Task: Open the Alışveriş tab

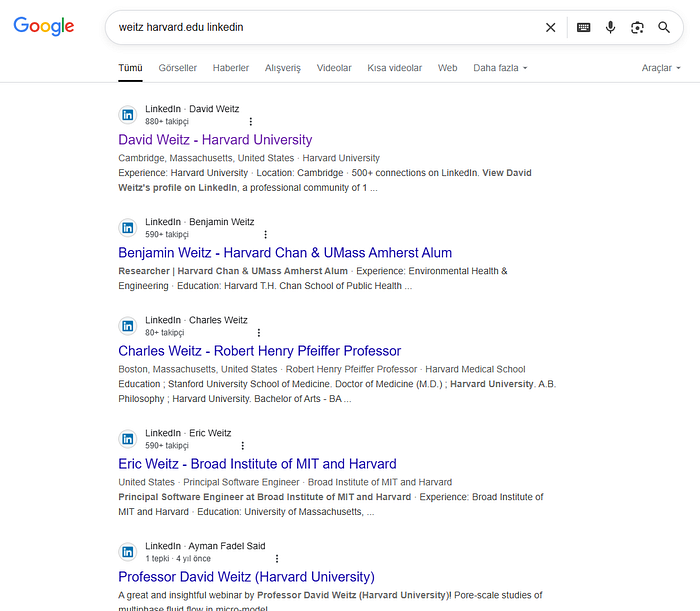Action: (283, 68)
